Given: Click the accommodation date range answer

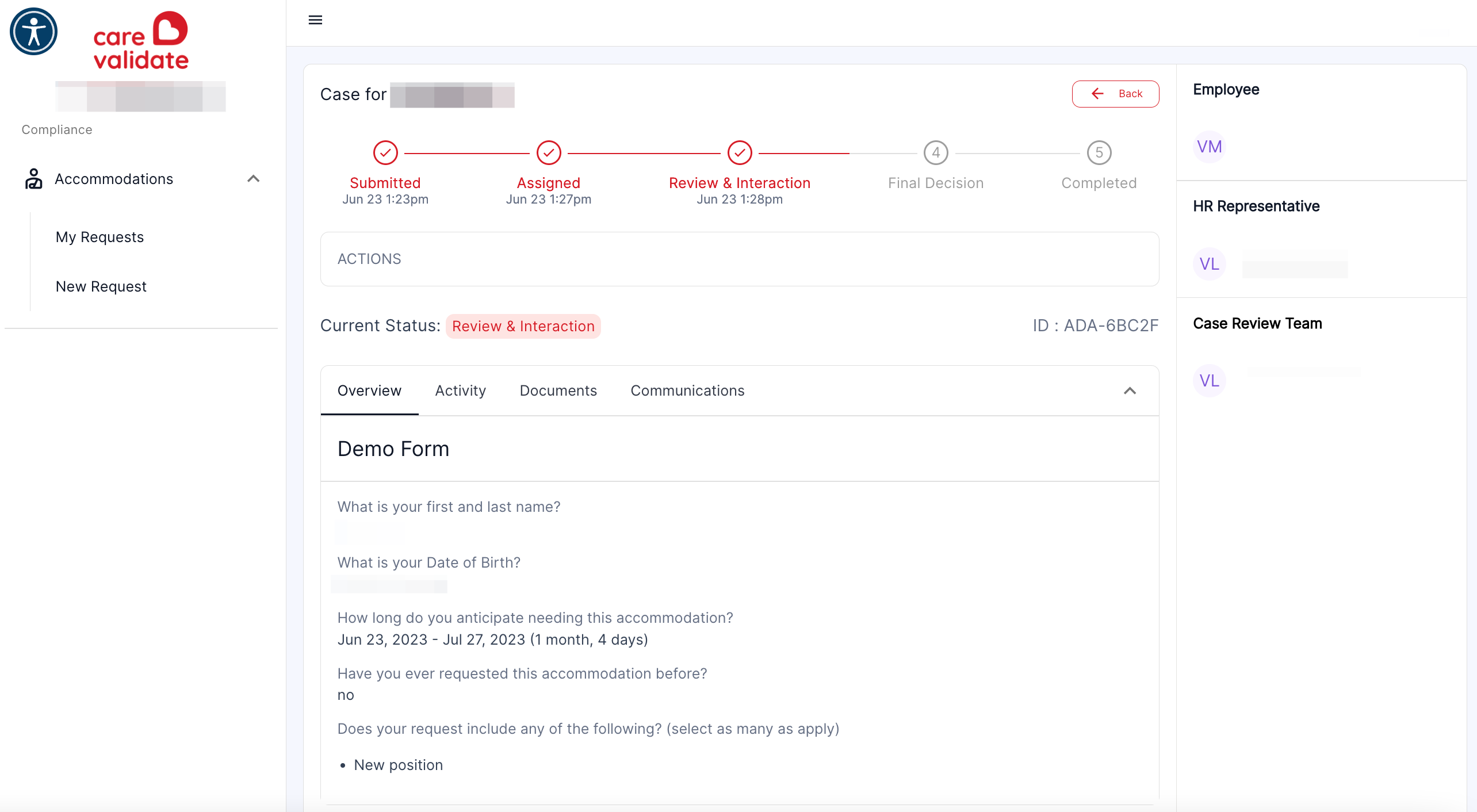Looking at the screenshot, I should (492, 639).
